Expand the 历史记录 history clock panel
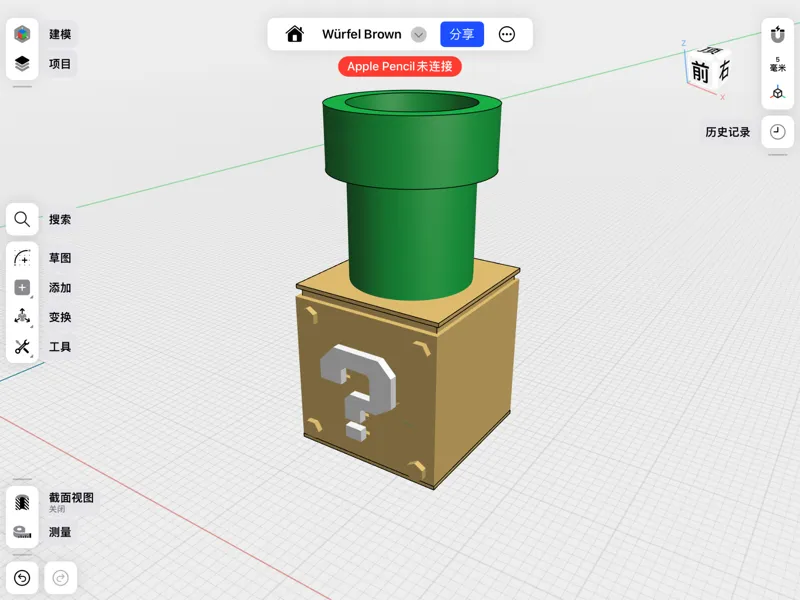The image size is (800, 600). (778, 132)
